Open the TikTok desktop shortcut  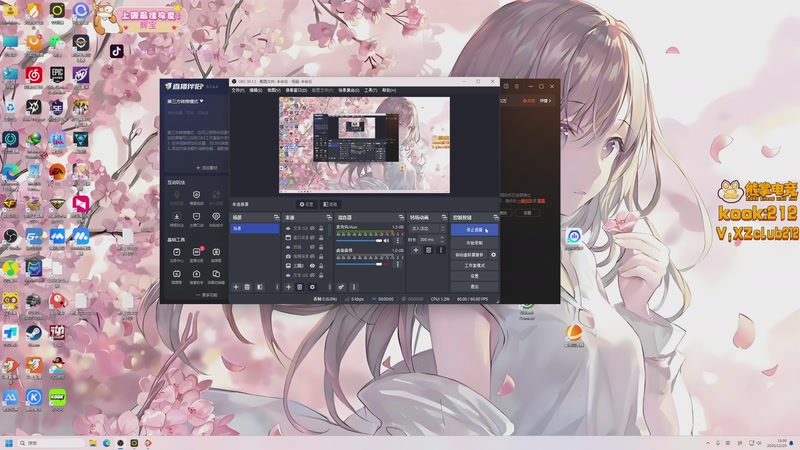point(117,51)
